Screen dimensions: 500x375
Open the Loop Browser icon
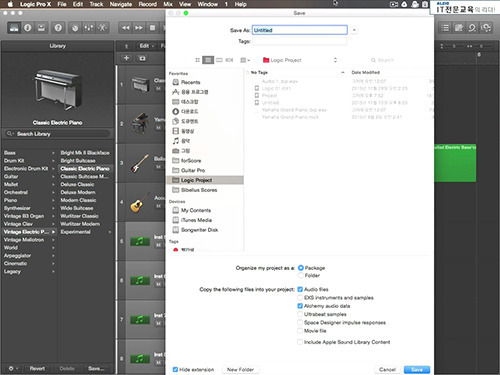pyautogui.click(x=472, y=28)
